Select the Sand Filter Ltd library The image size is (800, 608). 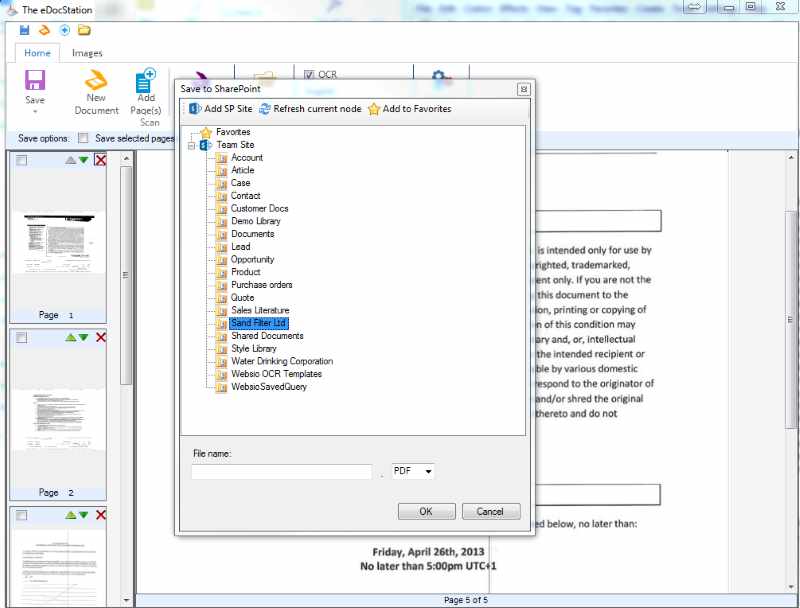259,323
